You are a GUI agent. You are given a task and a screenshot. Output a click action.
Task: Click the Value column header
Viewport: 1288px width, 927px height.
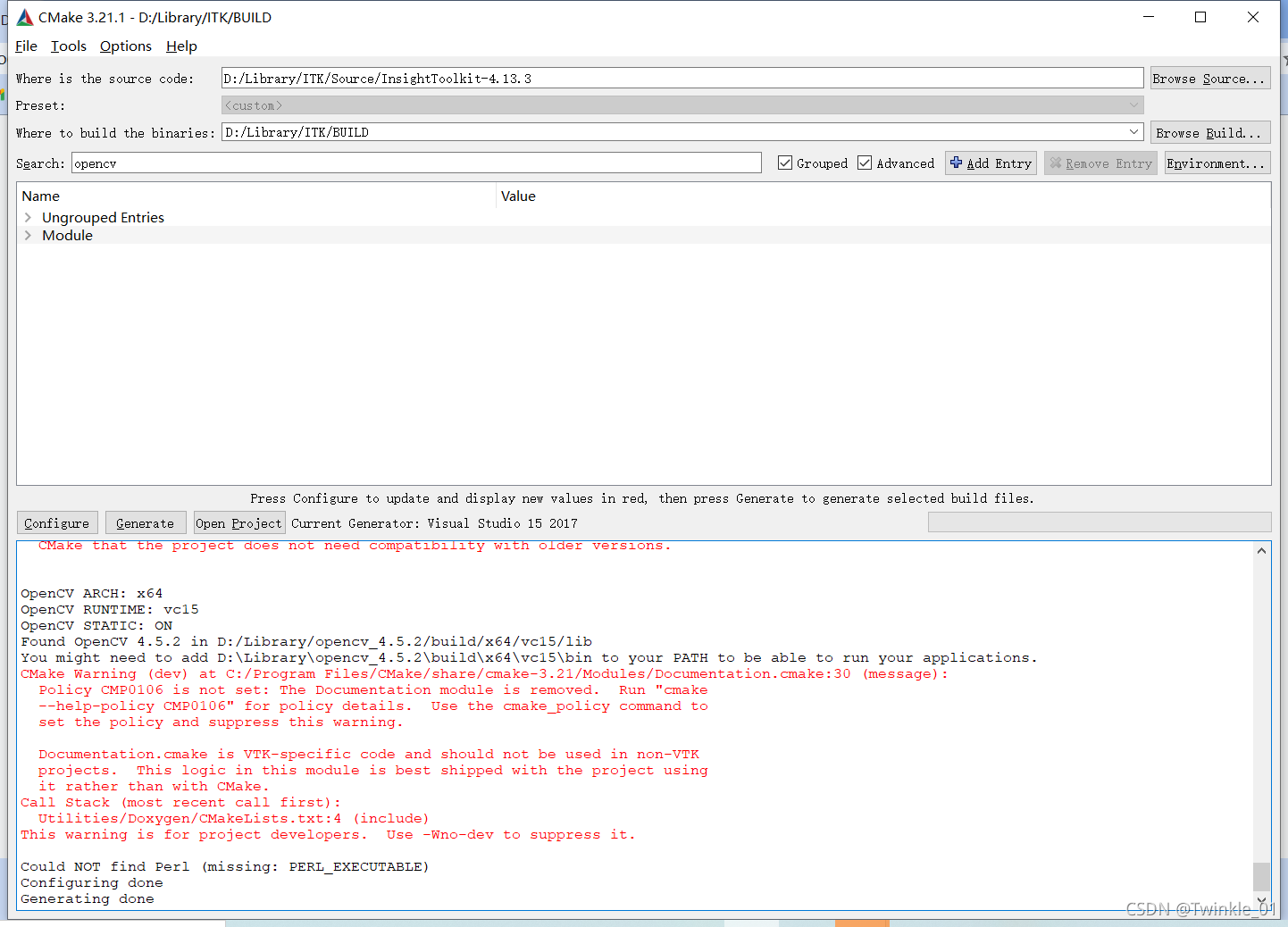pyautogui.click(x=883, y=196)
